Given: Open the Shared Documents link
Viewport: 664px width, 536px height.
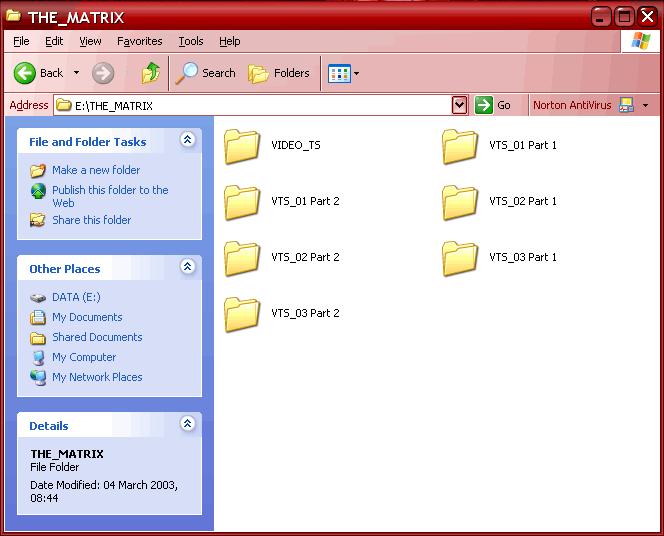Looking at the screenshot, I should 97,337.
